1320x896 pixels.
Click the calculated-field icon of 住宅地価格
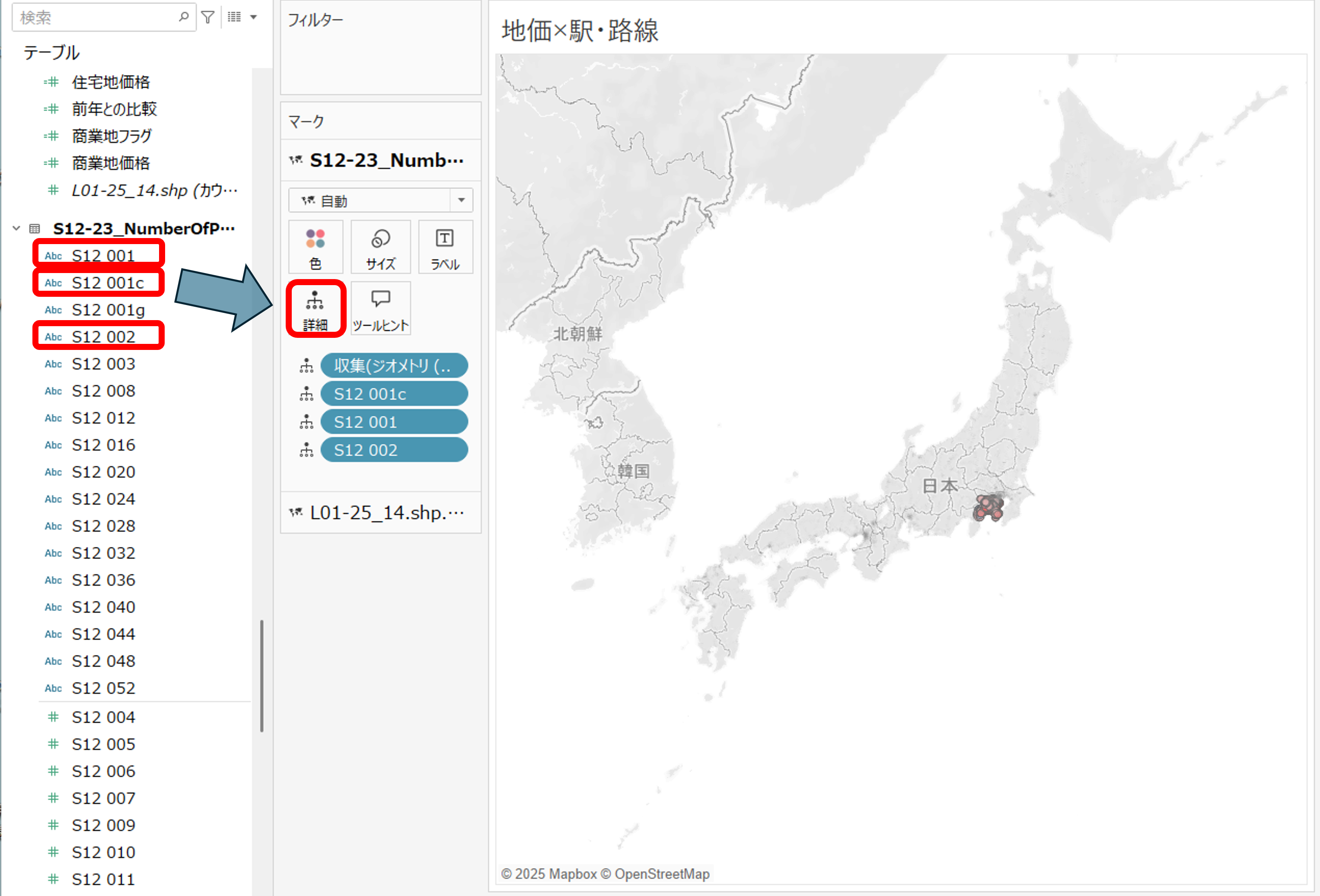point(51,83)
